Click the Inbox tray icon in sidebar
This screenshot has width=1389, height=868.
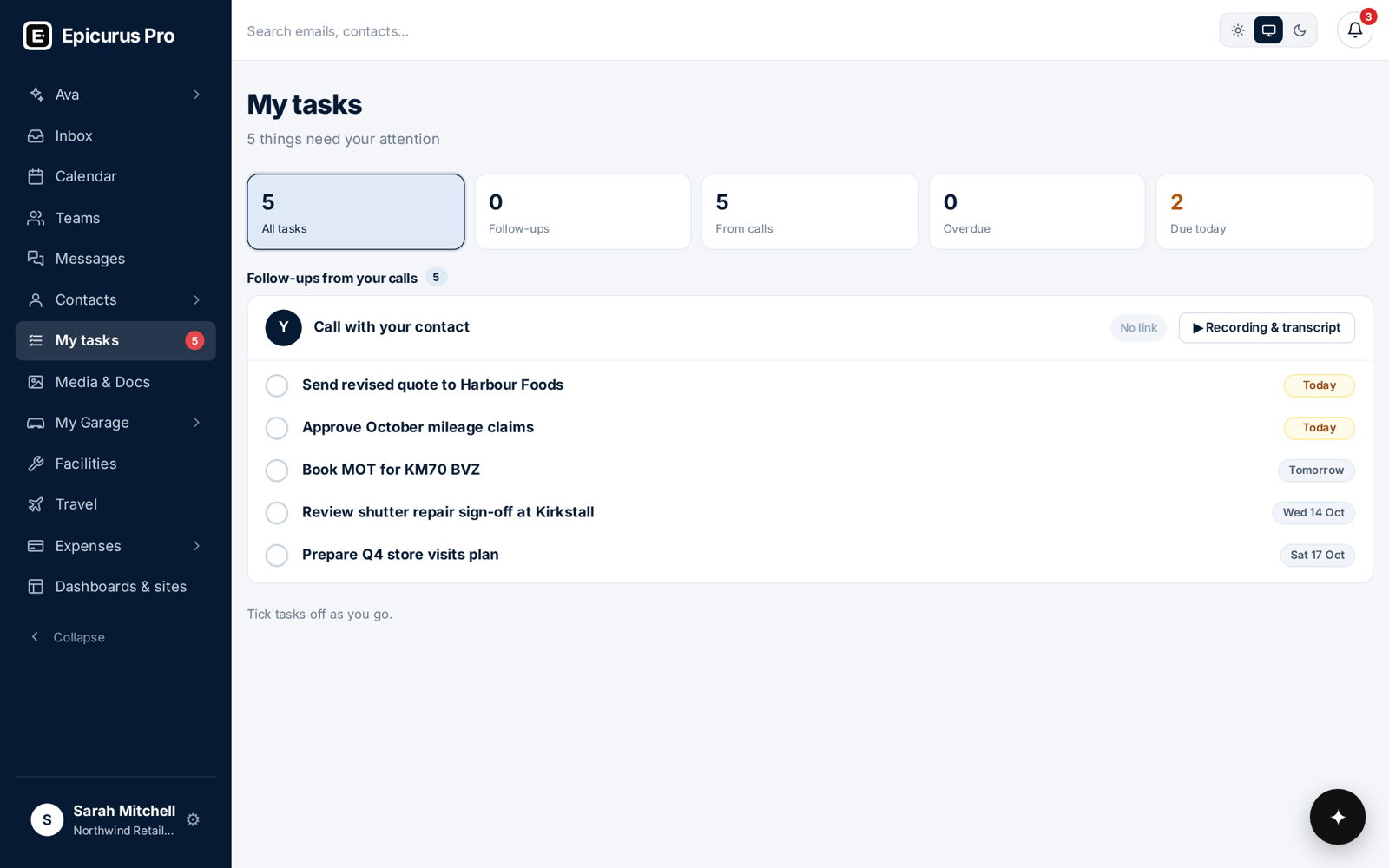coord(36,136)
